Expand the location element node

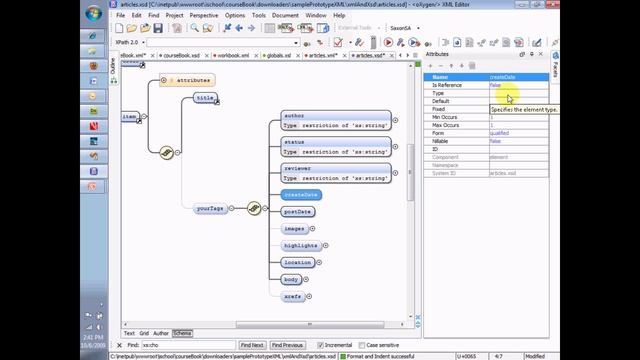319,262
